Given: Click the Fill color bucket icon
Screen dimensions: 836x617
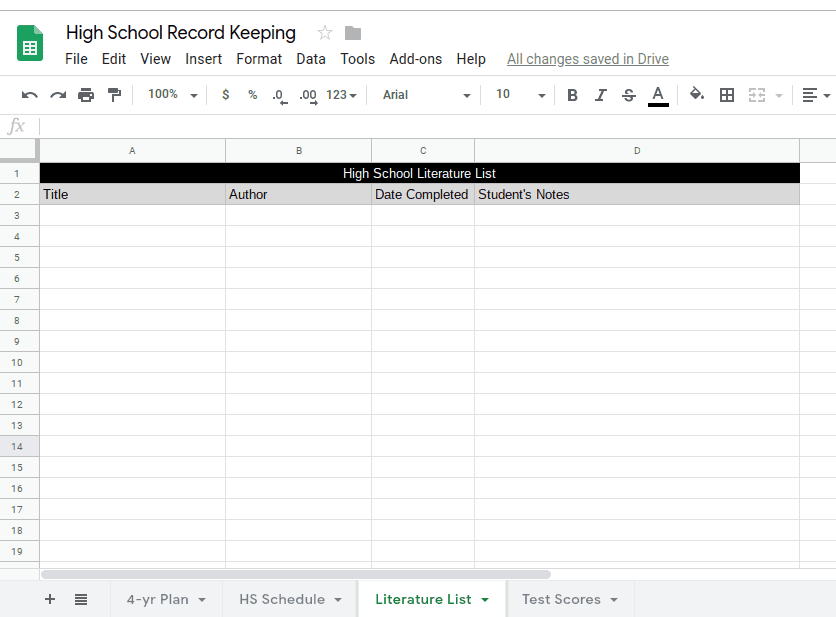Looking at the screenshot, I should (697, 95).
